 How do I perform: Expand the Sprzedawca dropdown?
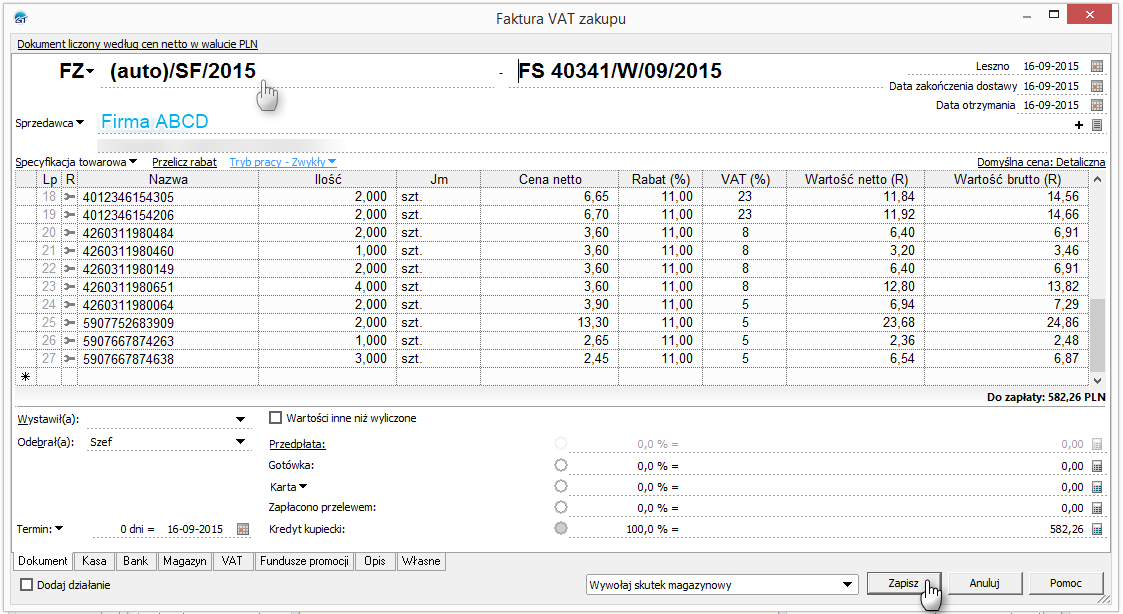coord(80,123)
